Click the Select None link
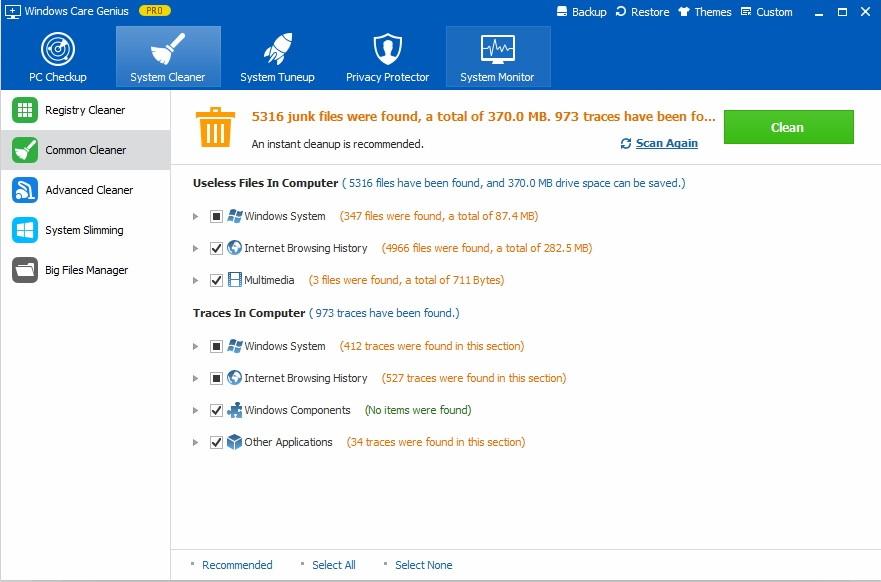 [x=424, y=565]
